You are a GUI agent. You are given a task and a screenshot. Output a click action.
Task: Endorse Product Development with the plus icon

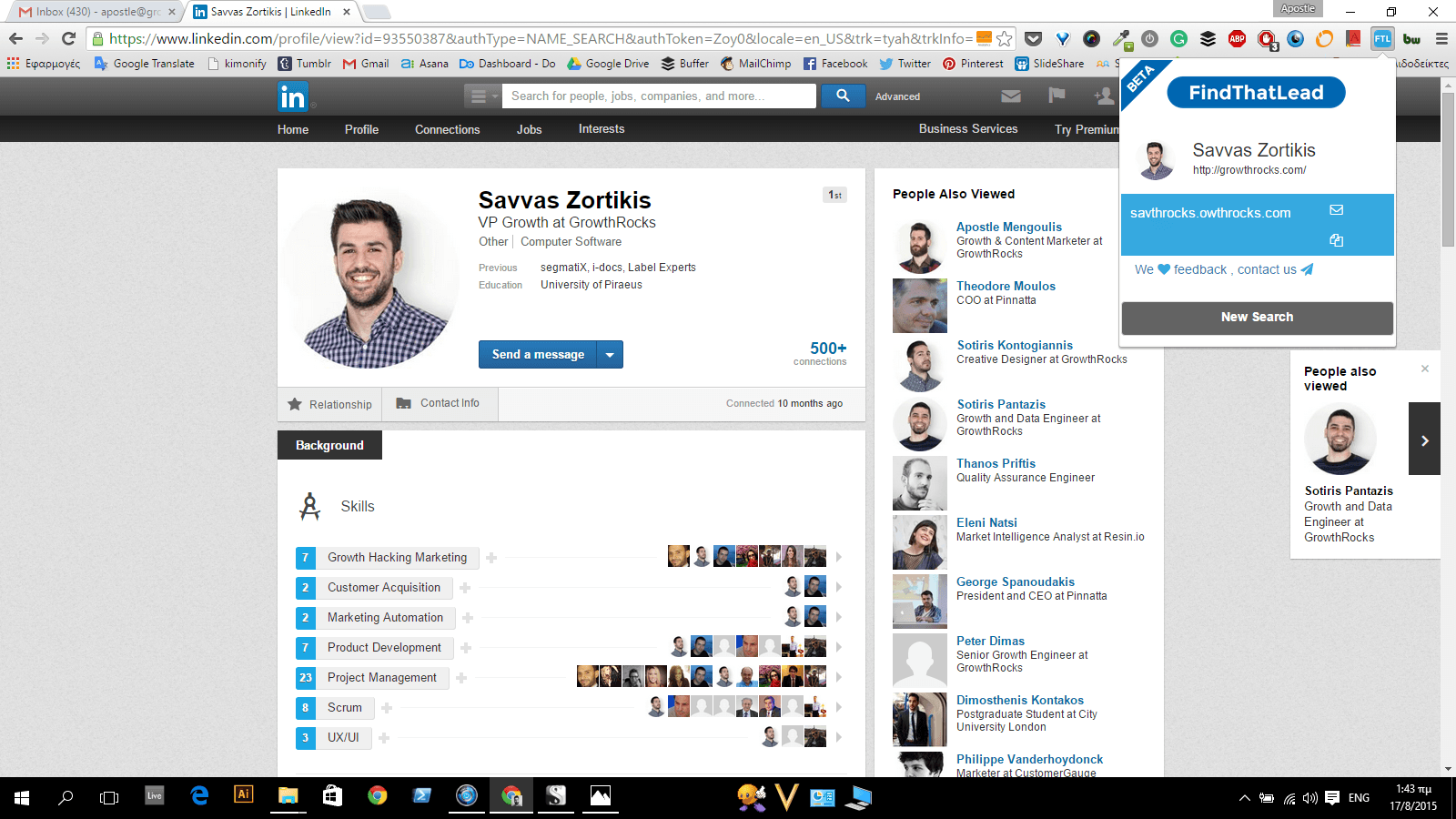tap(466, 648)
